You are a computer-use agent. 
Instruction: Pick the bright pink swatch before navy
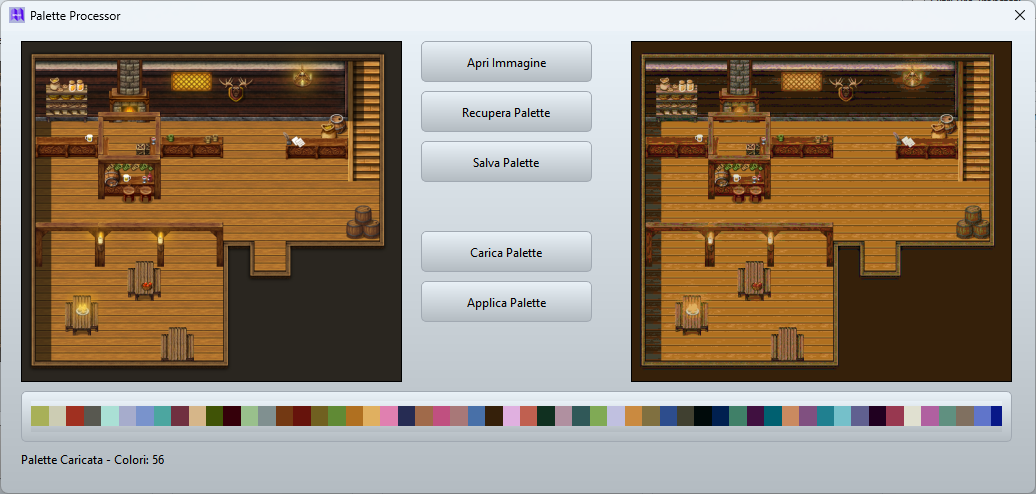389,416
